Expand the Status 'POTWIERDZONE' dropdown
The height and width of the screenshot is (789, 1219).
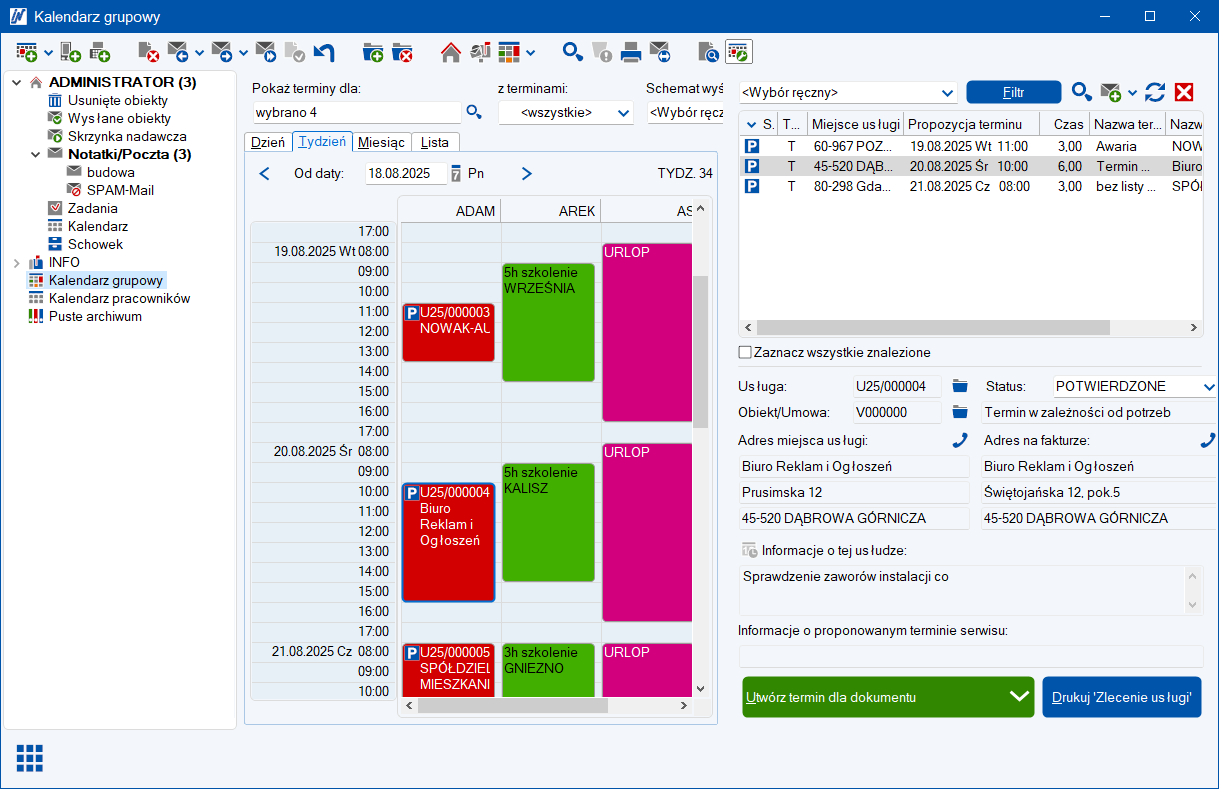[x=1208, y=386]
